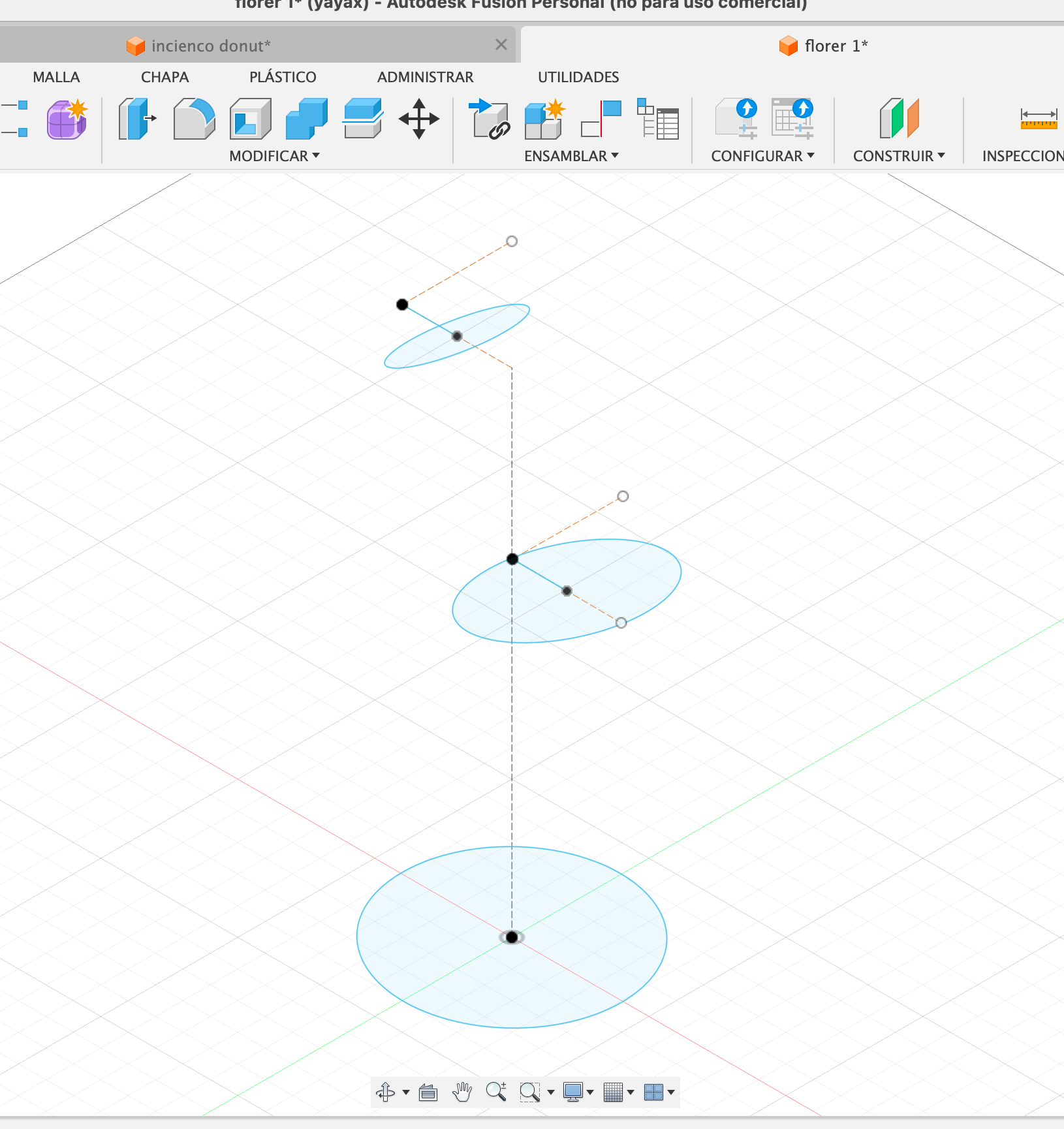Open the Measure ruler tool
This screenshot has height=1129, width=1064.
point(1039,119)
